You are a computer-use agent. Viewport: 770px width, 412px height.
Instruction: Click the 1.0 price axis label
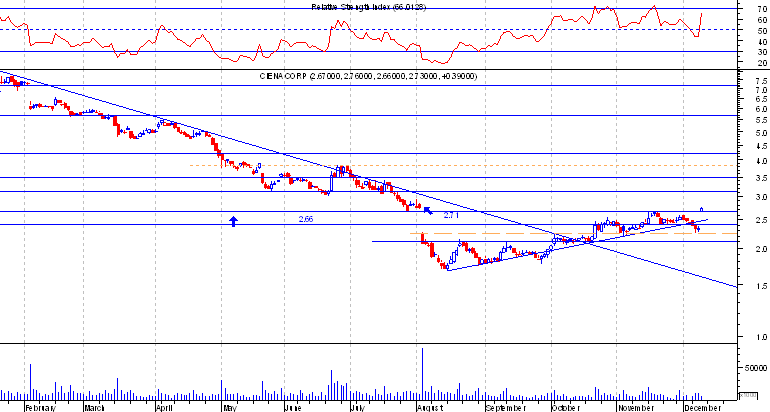(762, 338)
